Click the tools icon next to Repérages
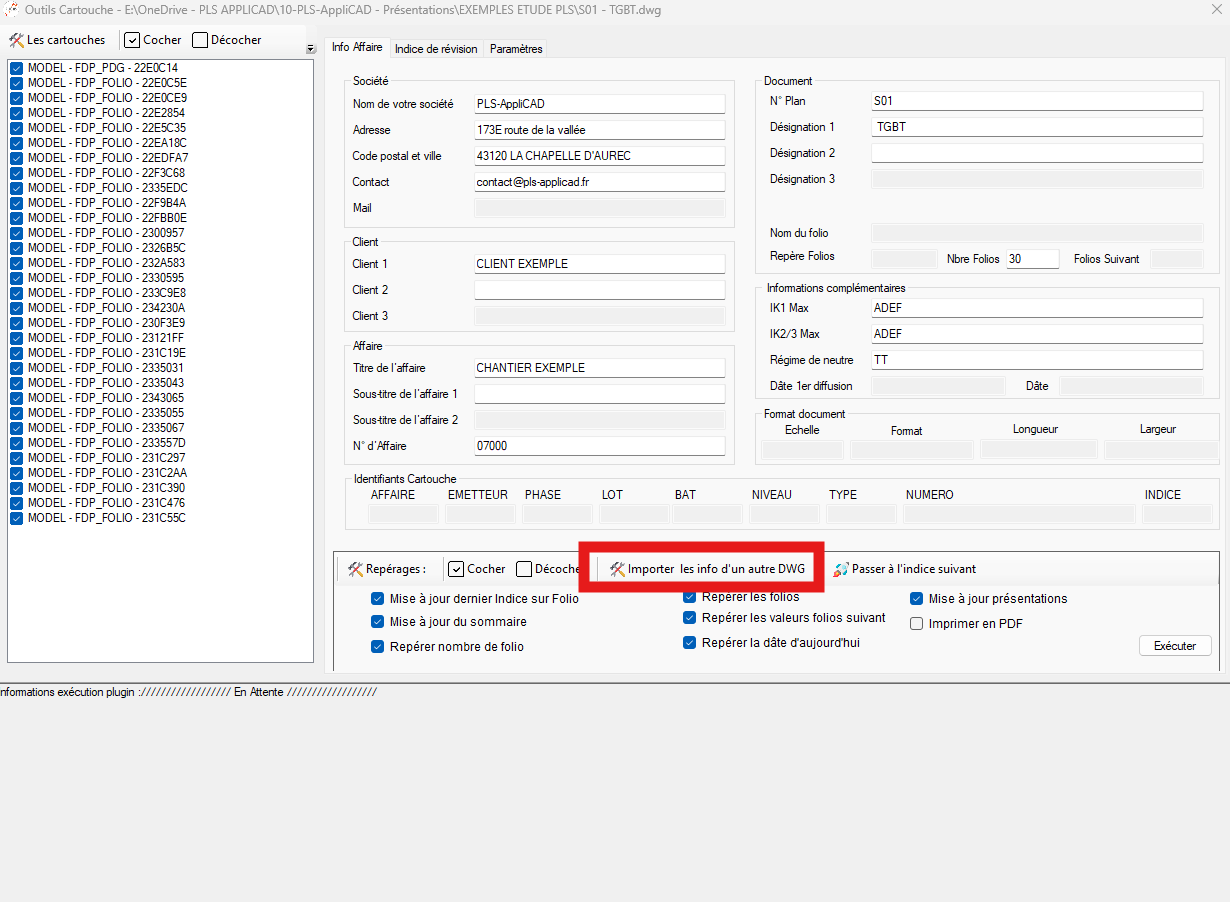 point(355,568)
